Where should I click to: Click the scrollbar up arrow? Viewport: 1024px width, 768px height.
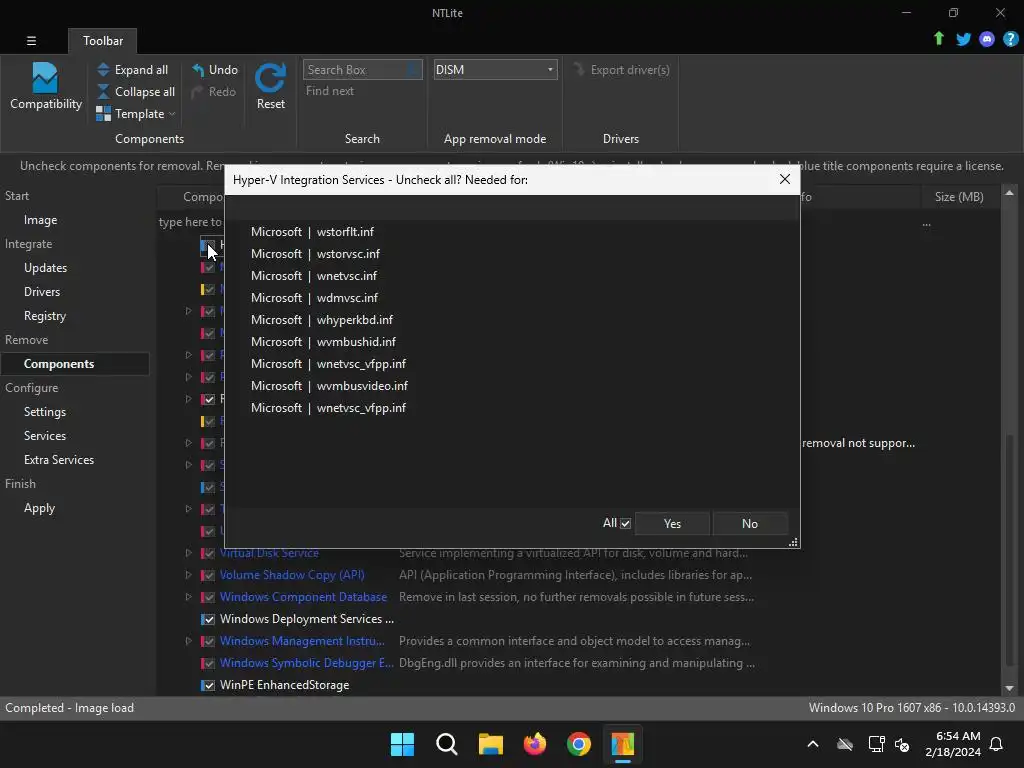pyautogui.click(x=1010, y=193)
